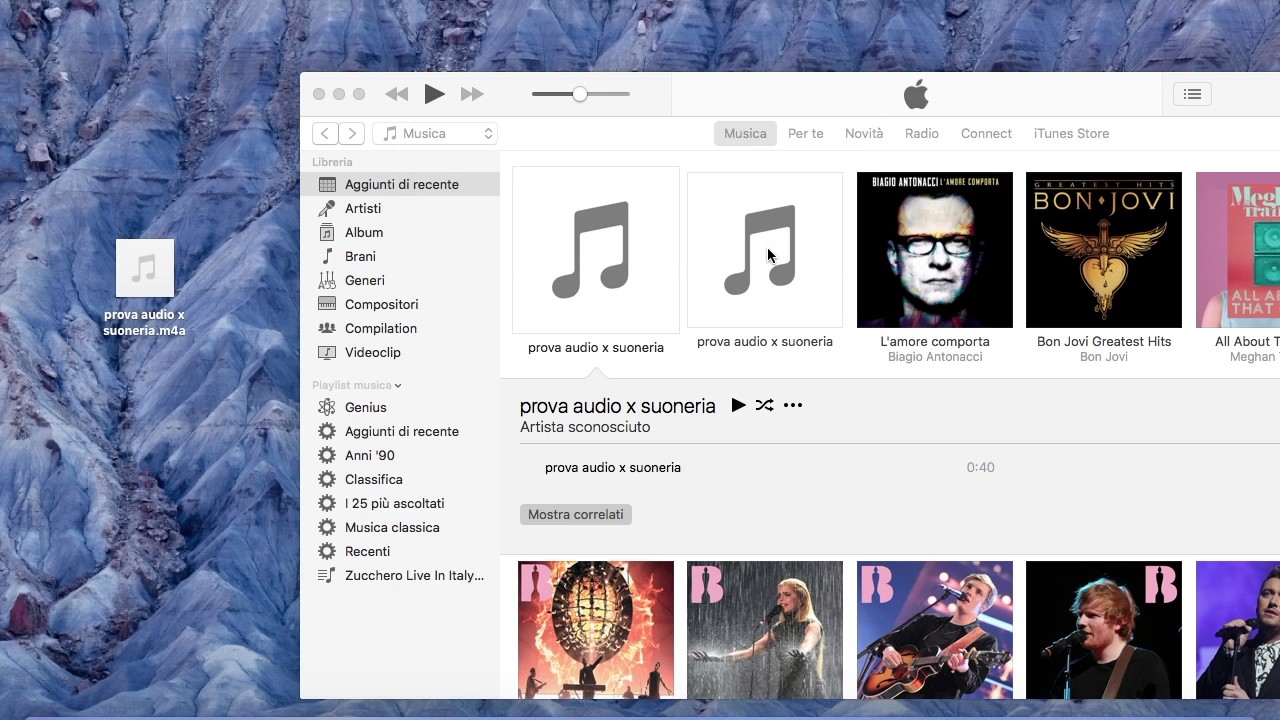
Task: Click the Videoclip sidebar icon
Action: click(326, 352)
